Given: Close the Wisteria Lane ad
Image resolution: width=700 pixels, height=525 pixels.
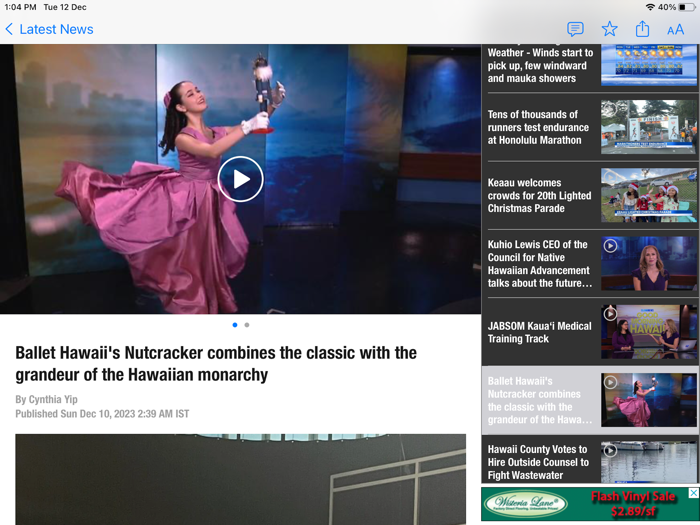Looking at the screenshot, I should tap(693, 493).
